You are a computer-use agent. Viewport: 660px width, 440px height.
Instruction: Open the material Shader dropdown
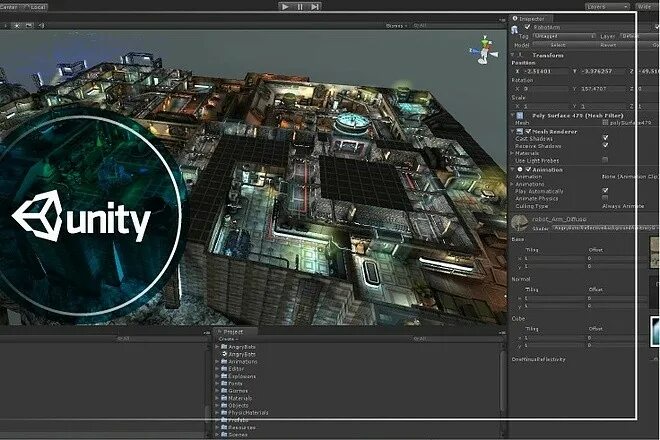pos(605,227)
